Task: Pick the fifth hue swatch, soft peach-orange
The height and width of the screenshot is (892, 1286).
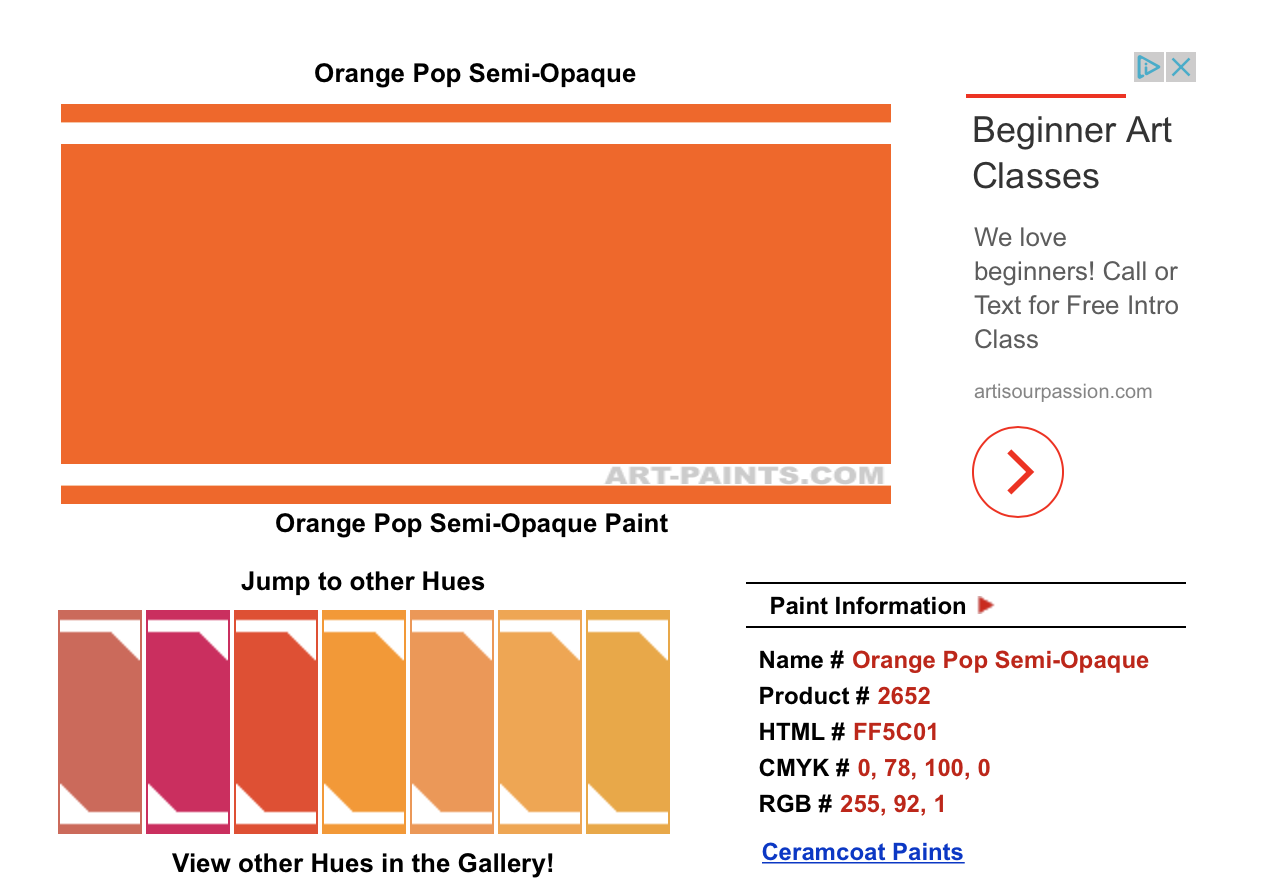Action: 452,722
